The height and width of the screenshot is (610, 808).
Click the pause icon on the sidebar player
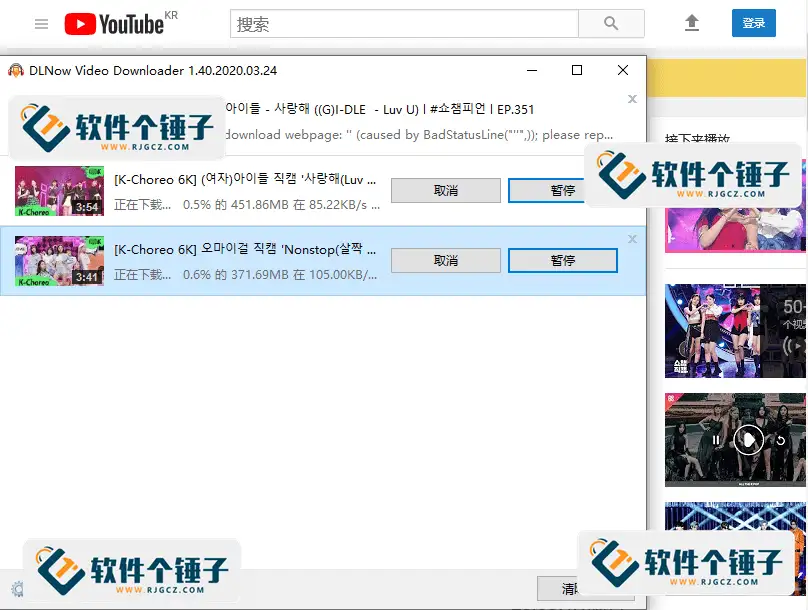tap(716, 440)
